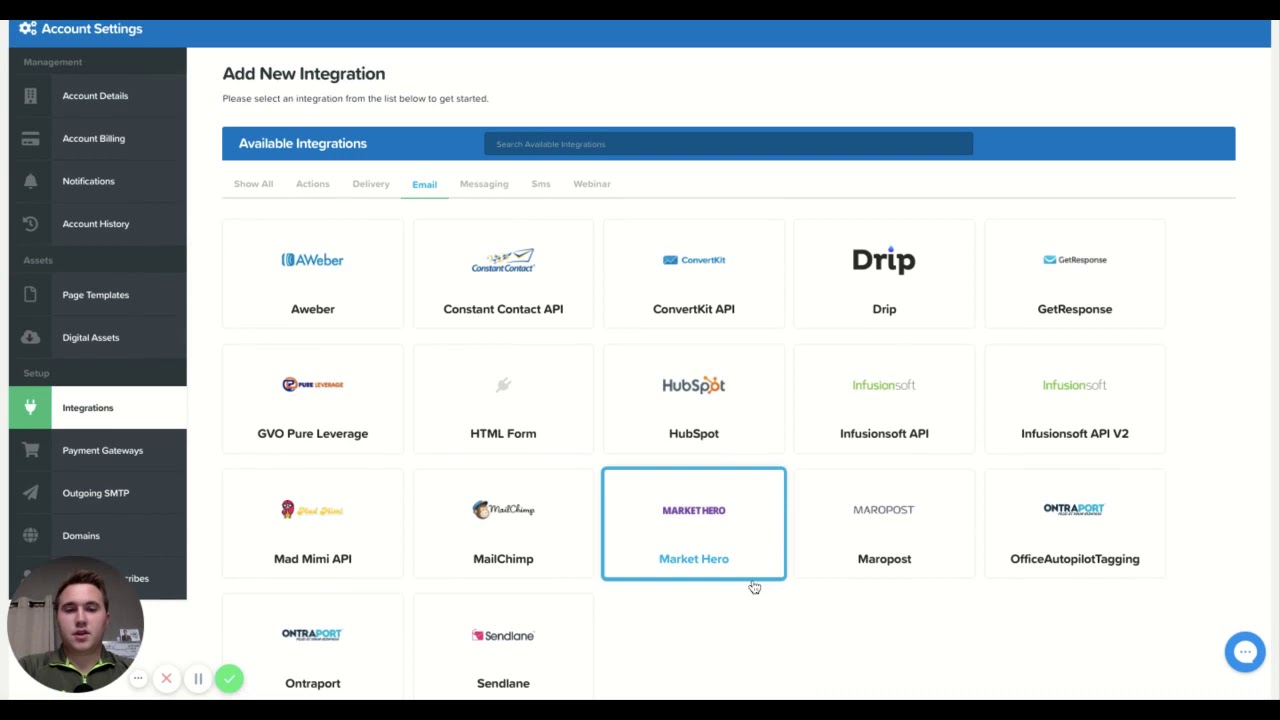Click the Domains globe icon
The width and height of the screenshot is (1280, 720).
coord(30,536)
